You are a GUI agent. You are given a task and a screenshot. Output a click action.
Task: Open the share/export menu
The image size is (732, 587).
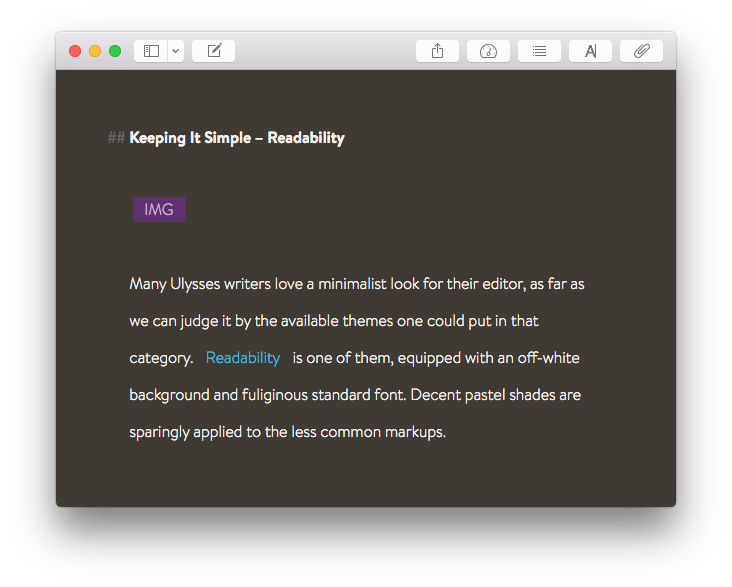click(x=437, y=51)
